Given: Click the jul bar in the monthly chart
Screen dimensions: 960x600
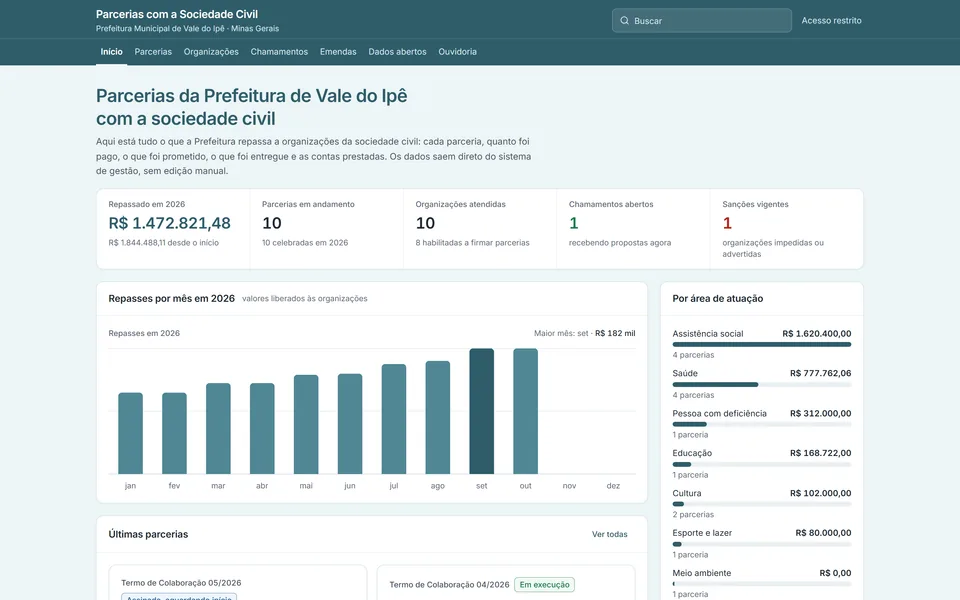Looking at the screenshot, I should click(394, 419).
